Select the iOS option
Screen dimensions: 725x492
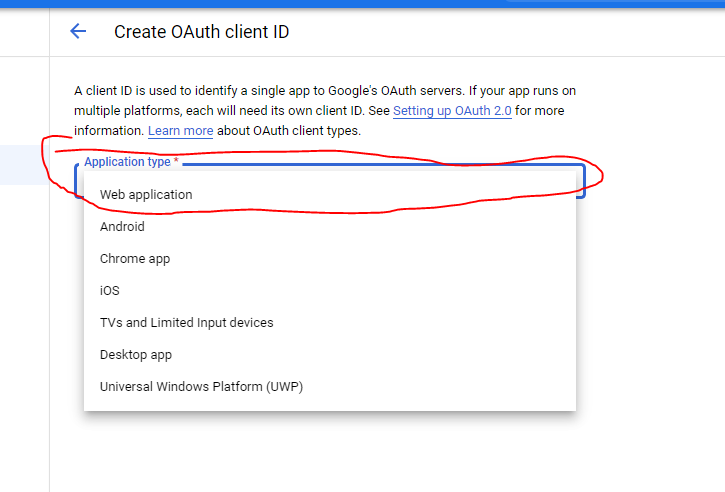(x=109, y=290)
